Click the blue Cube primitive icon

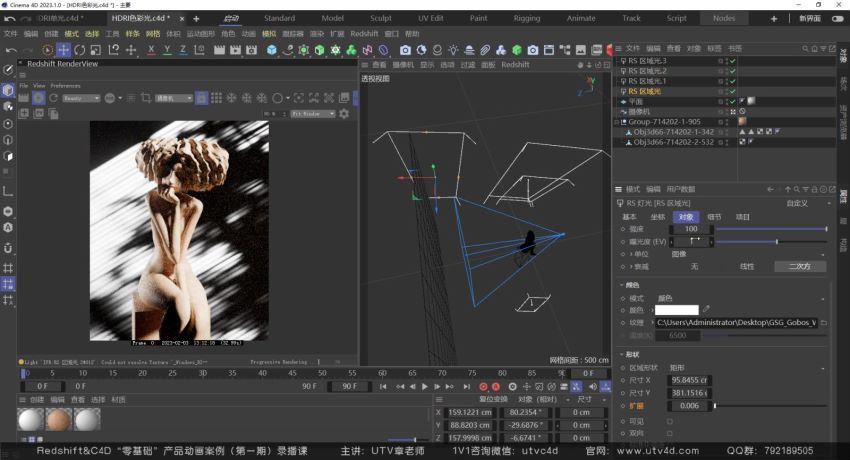[x=272, y=50]
